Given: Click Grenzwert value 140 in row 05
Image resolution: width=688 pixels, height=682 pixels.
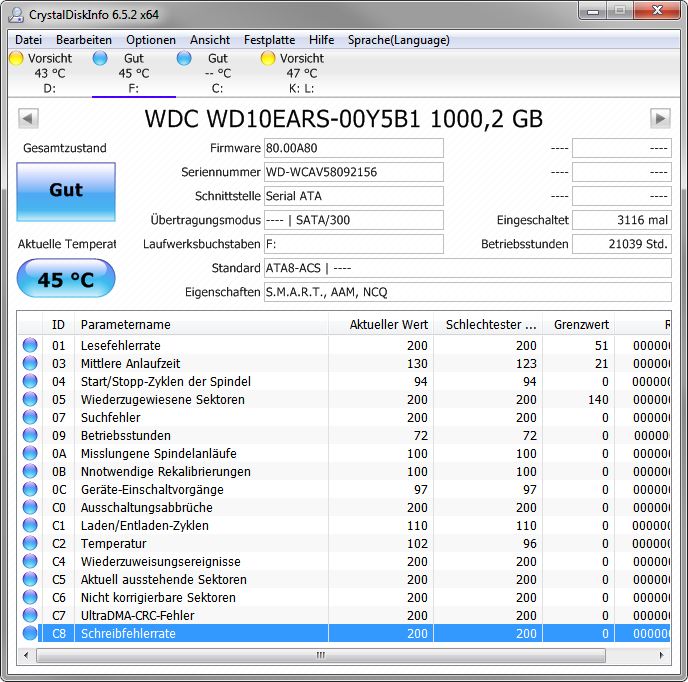Looking at the screenshot, I should 598,400.
